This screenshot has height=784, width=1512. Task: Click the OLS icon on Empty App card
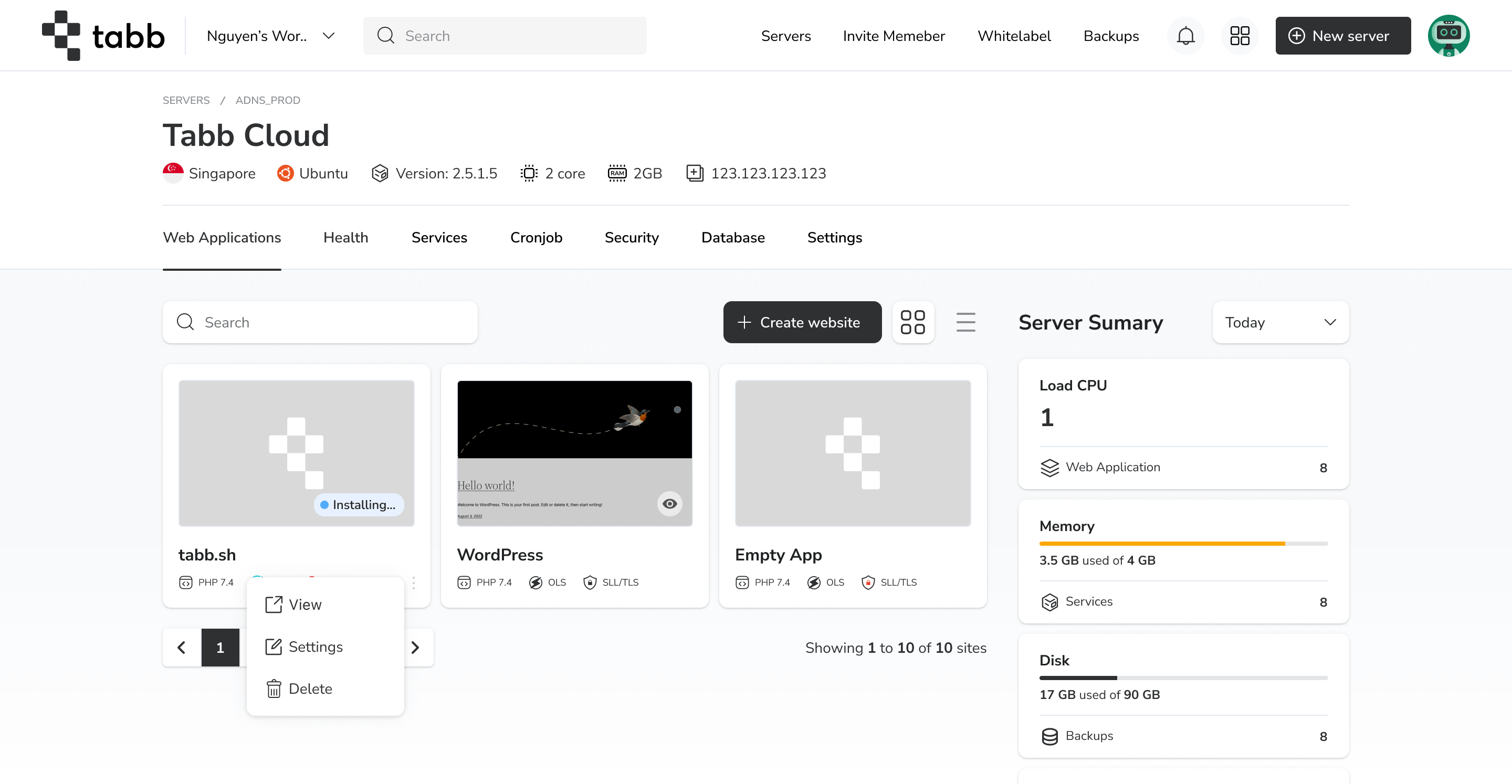coord(814,582)
